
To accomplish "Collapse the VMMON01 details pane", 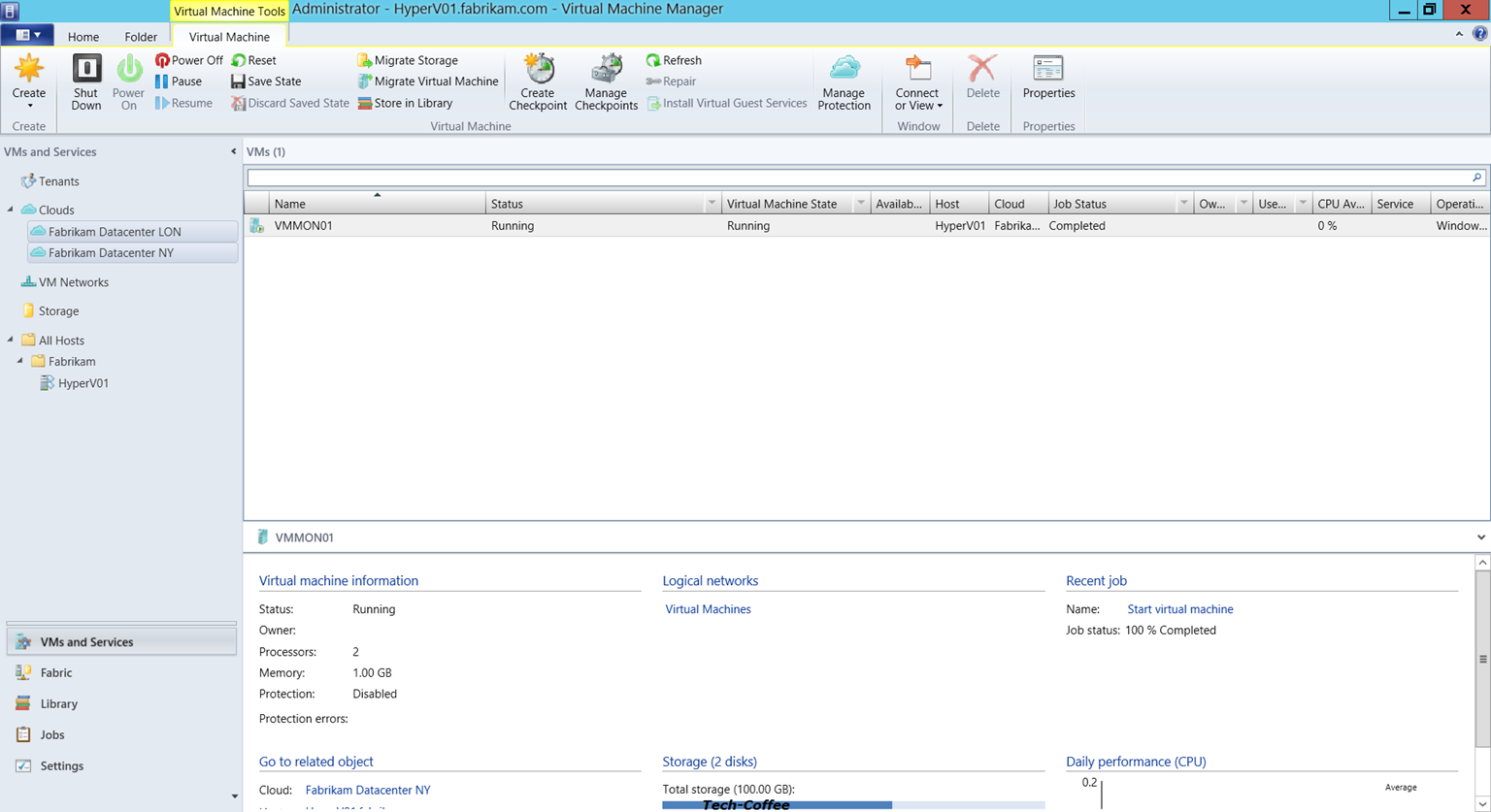I will 1480,537.
